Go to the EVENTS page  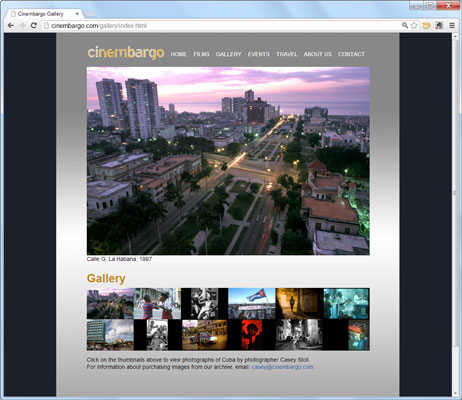tap(258, 54)
